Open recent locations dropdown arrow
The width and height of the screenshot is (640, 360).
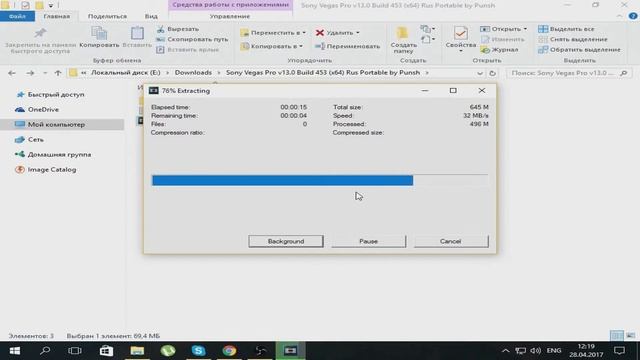[x=45, y=73]
